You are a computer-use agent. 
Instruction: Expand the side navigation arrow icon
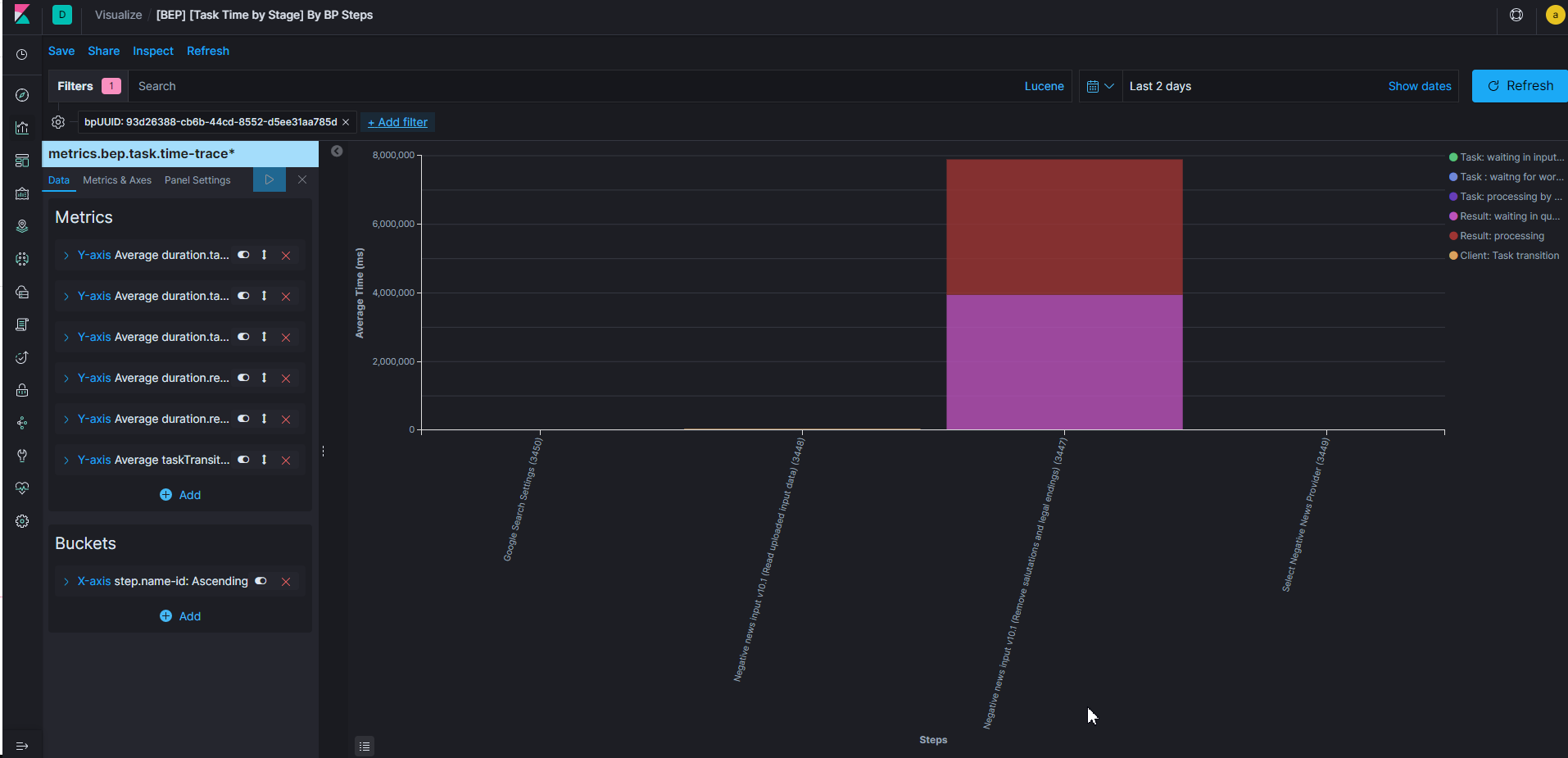[x=22, y=746]
